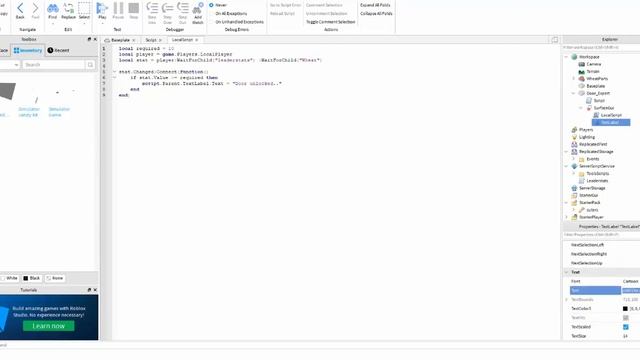The width and height of the screenshot is (640, 360).
Task: Click Expand All Folds
Action: coord(375,5)
